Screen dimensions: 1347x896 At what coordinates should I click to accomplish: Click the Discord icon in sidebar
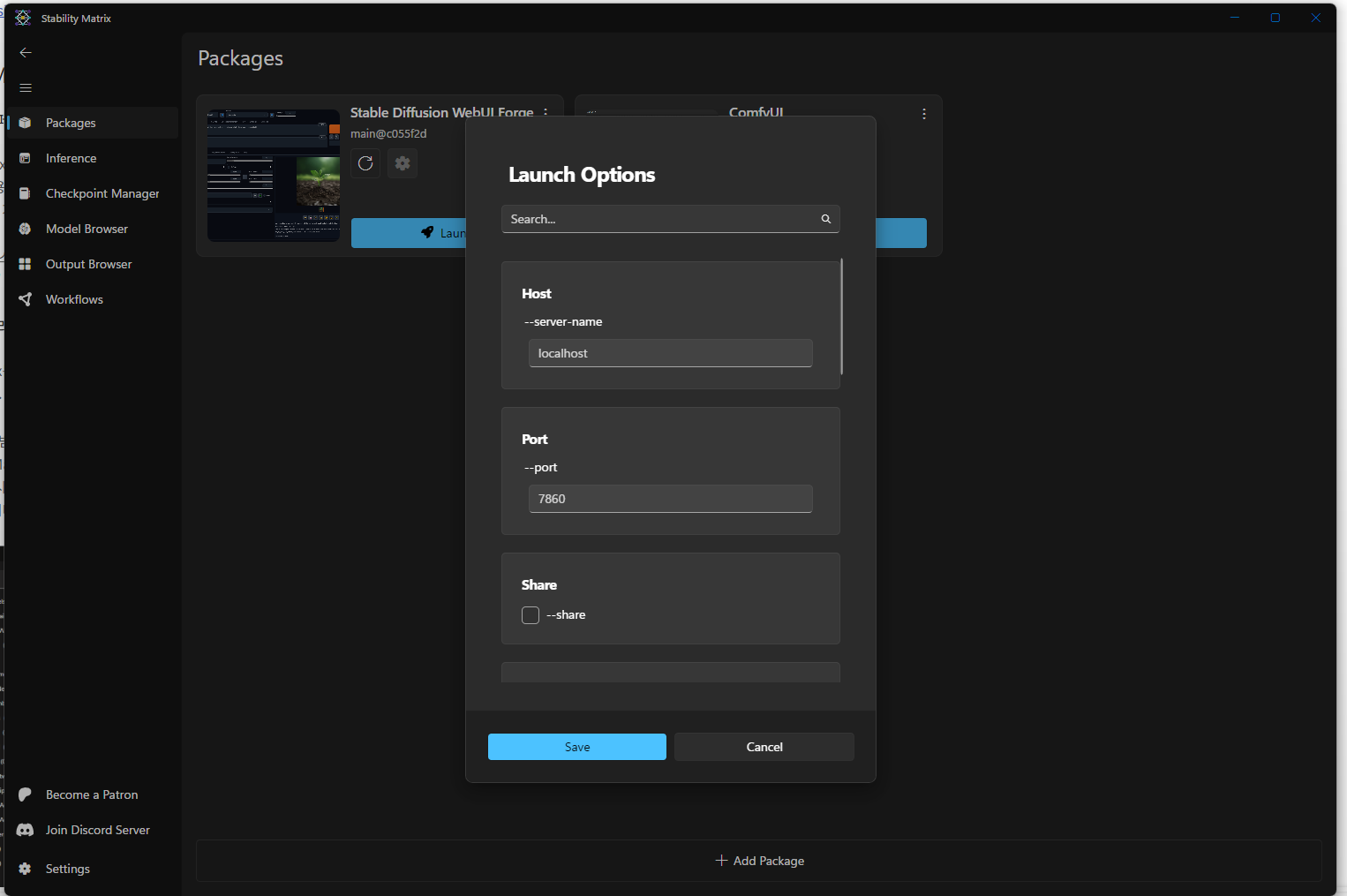pos(25,830)
